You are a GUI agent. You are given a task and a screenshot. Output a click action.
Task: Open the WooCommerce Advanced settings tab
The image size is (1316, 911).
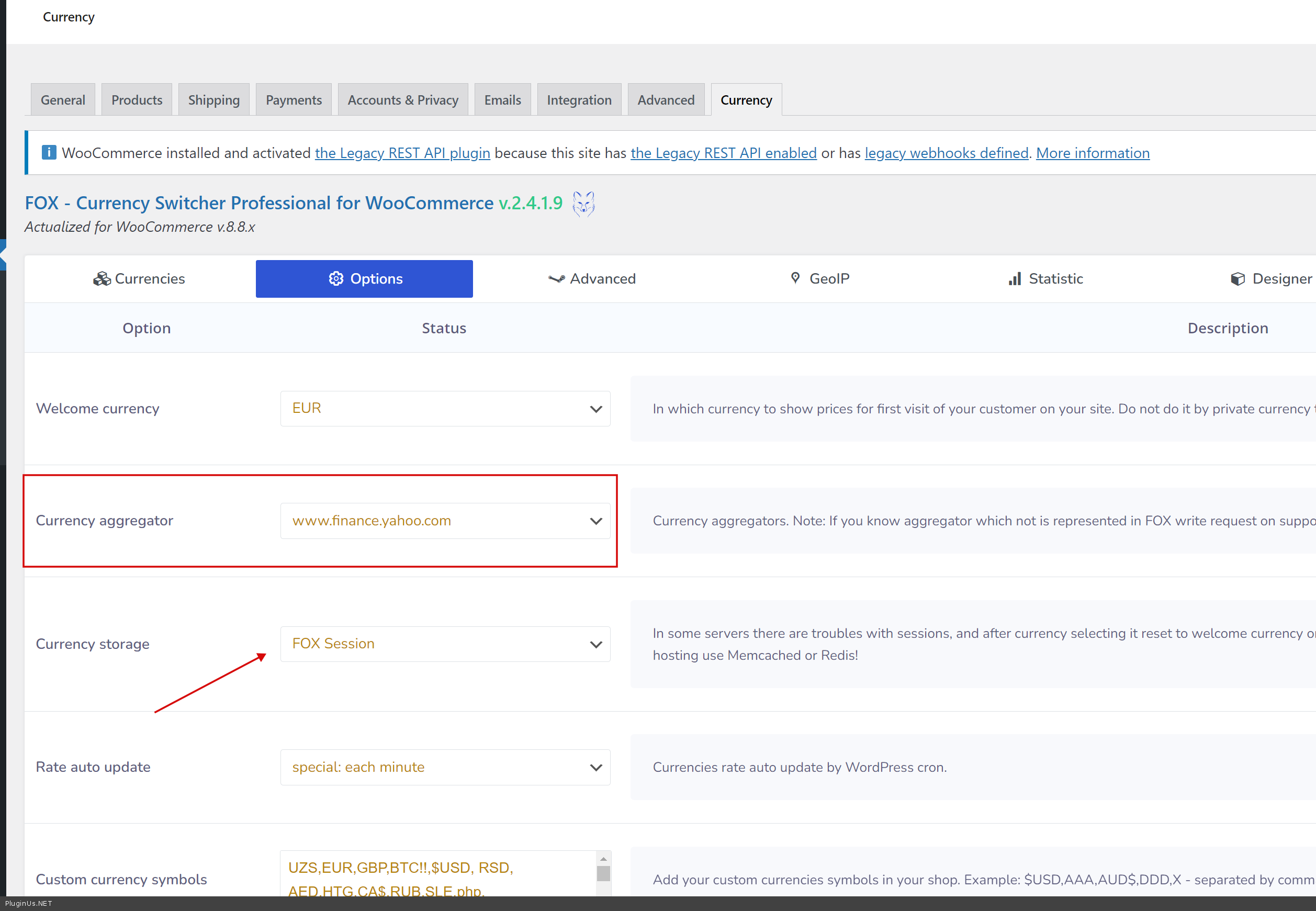666,100
